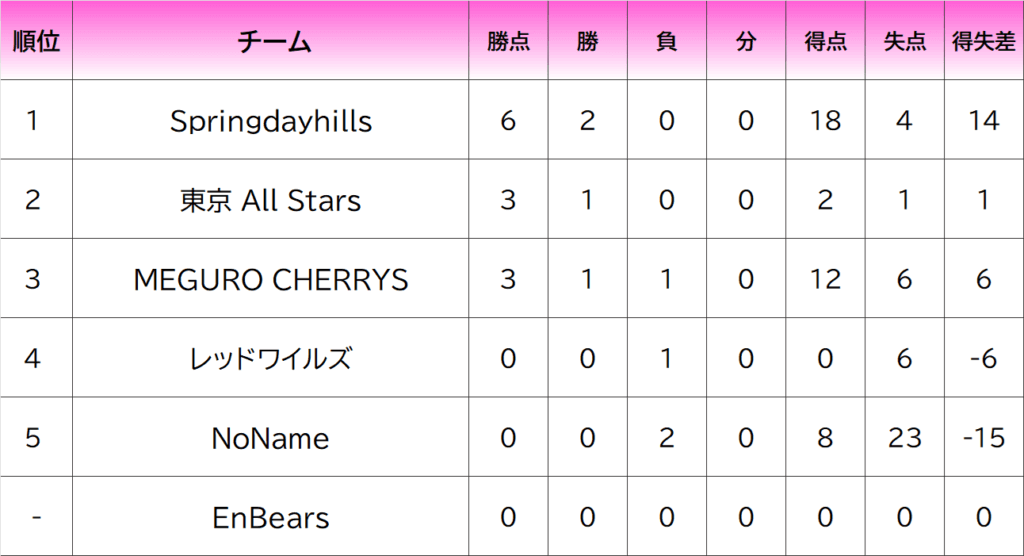Image resolution: width=1024 pixels, height=556 pixels.
Task: Click MEGURO CHERRYS goals scored 12
Action: point(825,279)
